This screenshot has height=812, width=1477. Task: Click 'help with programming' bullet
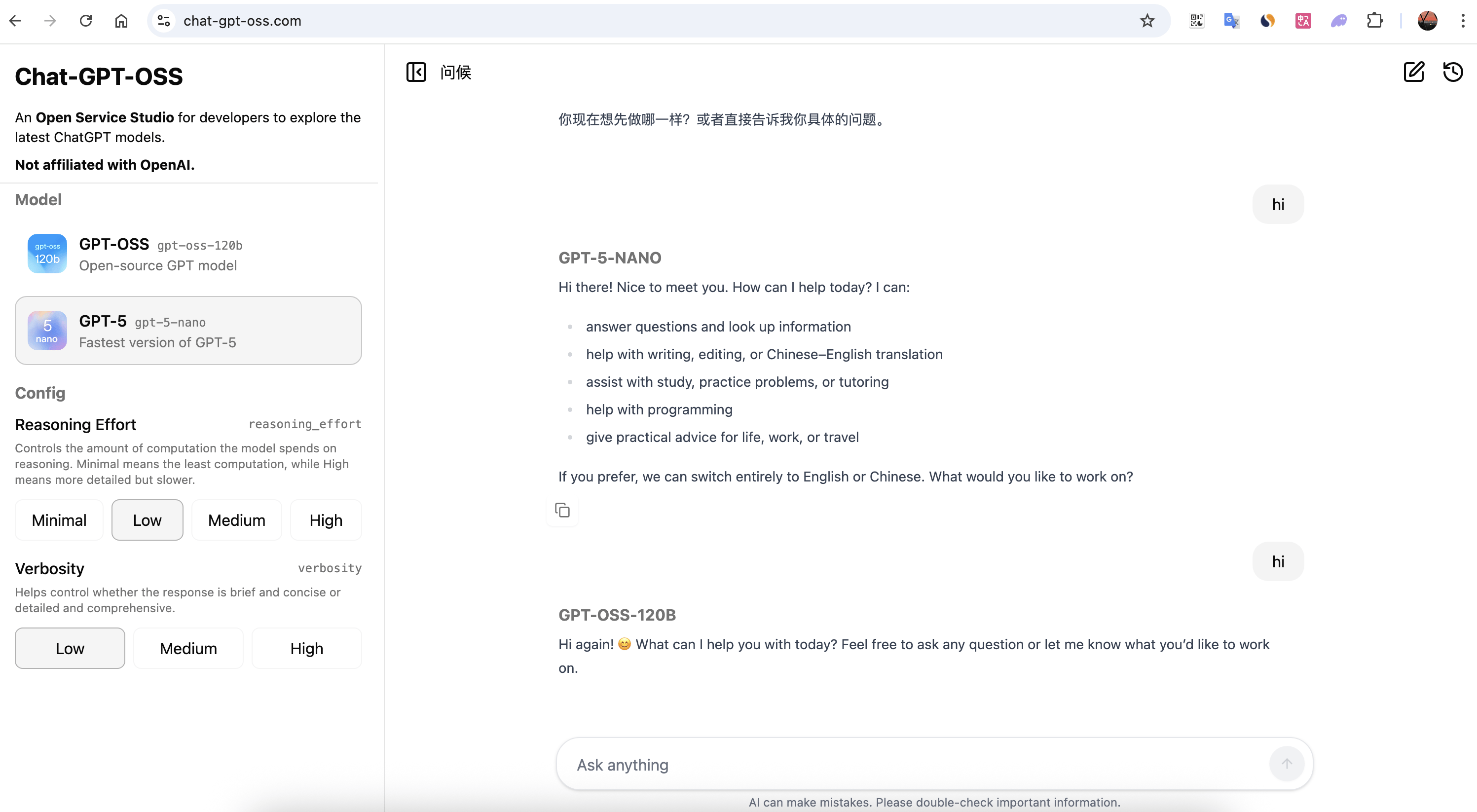(659, 409)
